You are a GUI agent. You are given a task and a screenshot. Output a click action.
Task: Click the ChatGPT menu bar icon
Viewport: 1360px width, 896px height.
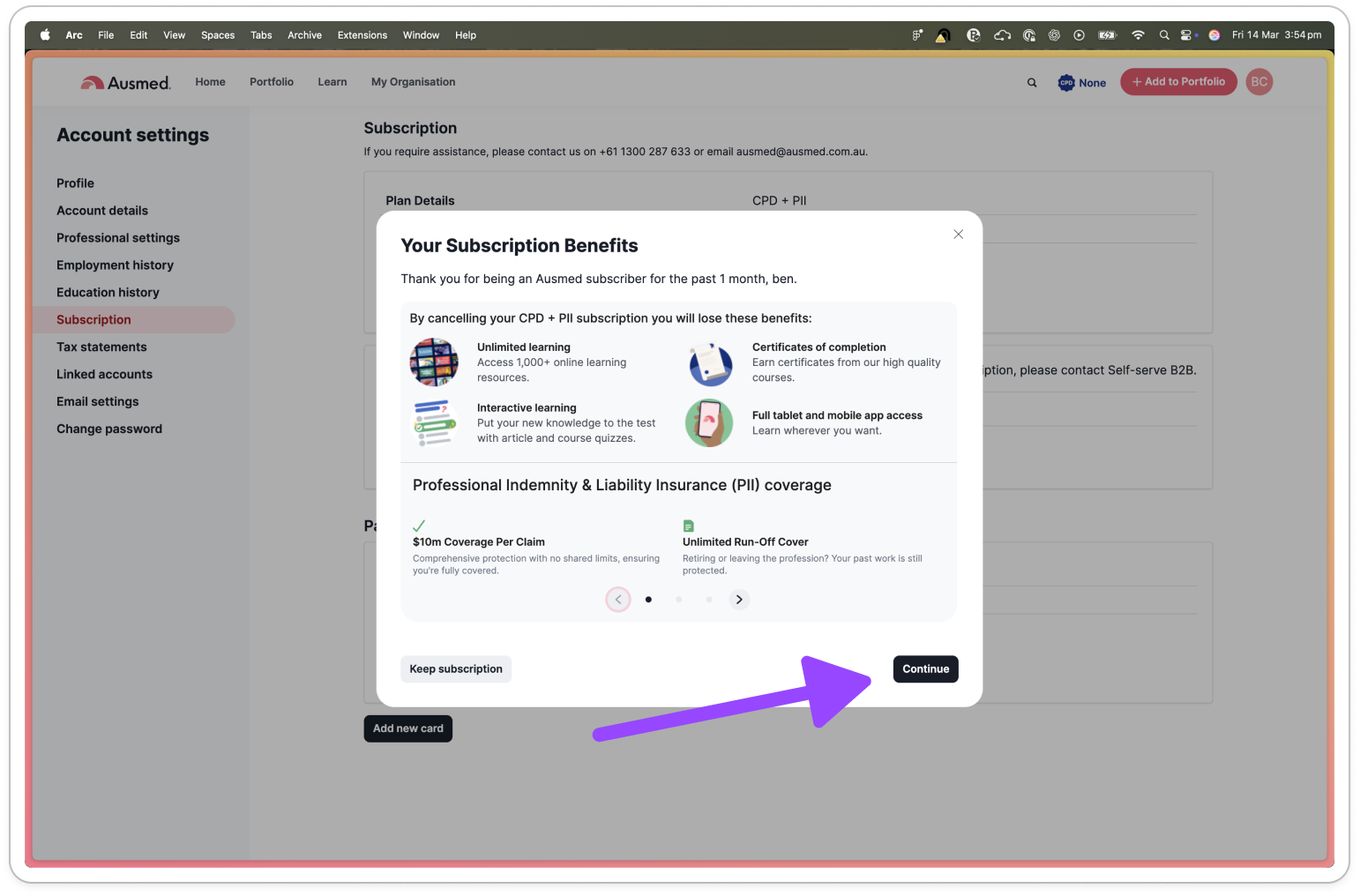[1054, 35]
